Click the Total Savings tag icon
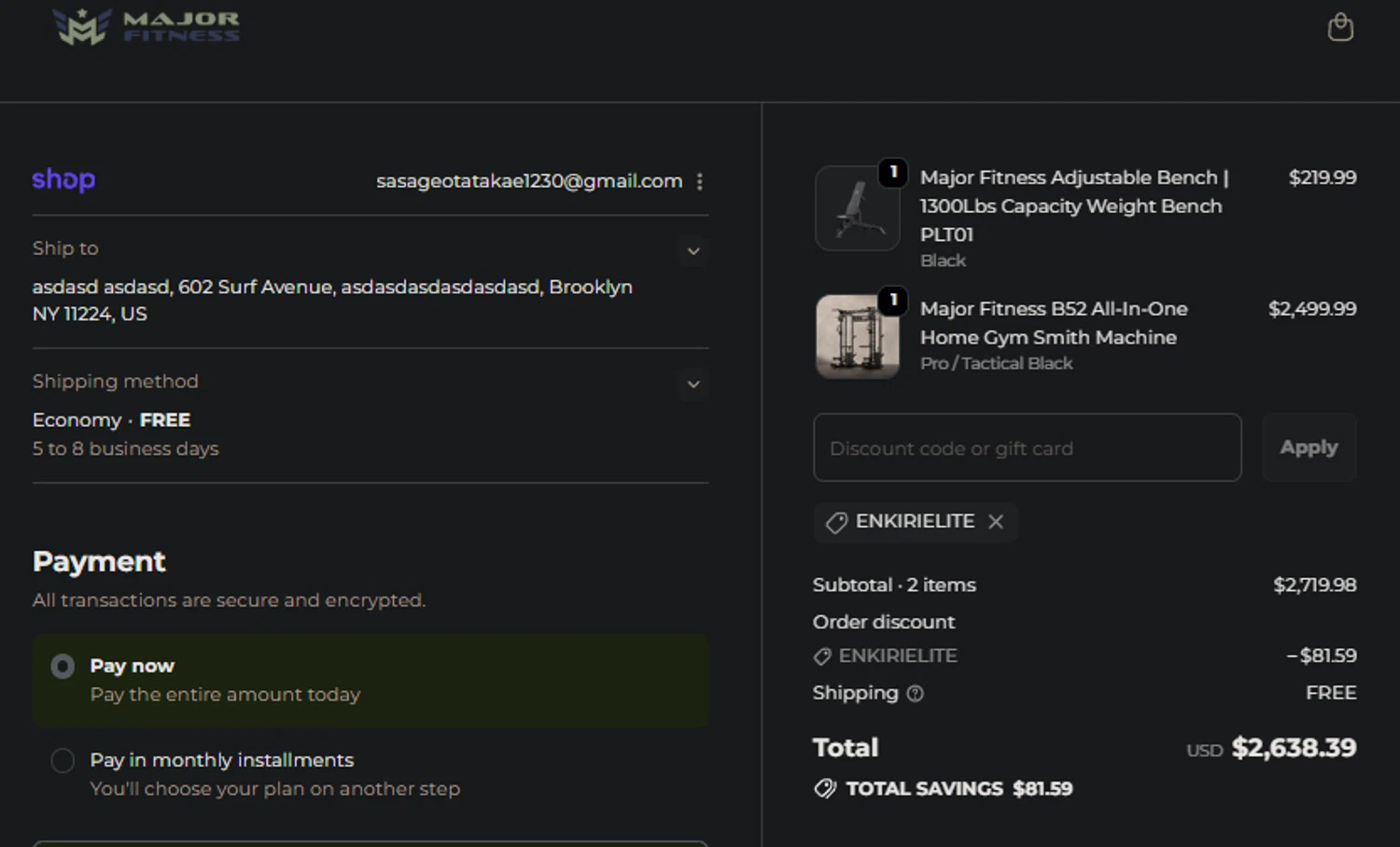The image size is (1400, 847). tap(825, 788)
